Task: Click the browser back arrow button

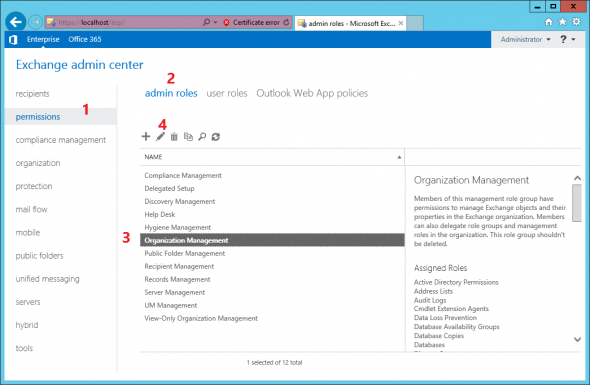Action: coord(15,22)
